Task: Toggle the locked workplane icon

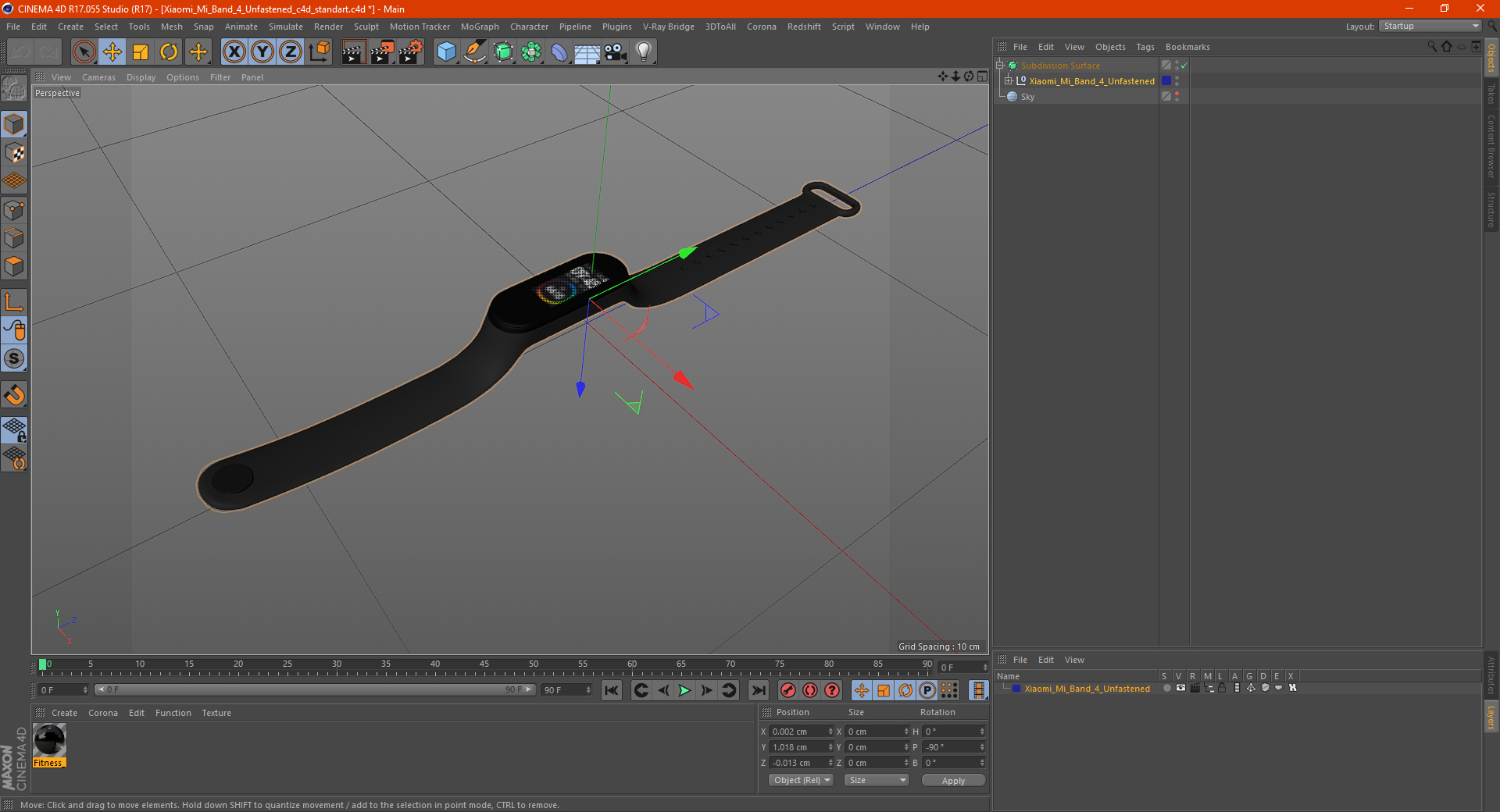Action: (x=14, y=429)
